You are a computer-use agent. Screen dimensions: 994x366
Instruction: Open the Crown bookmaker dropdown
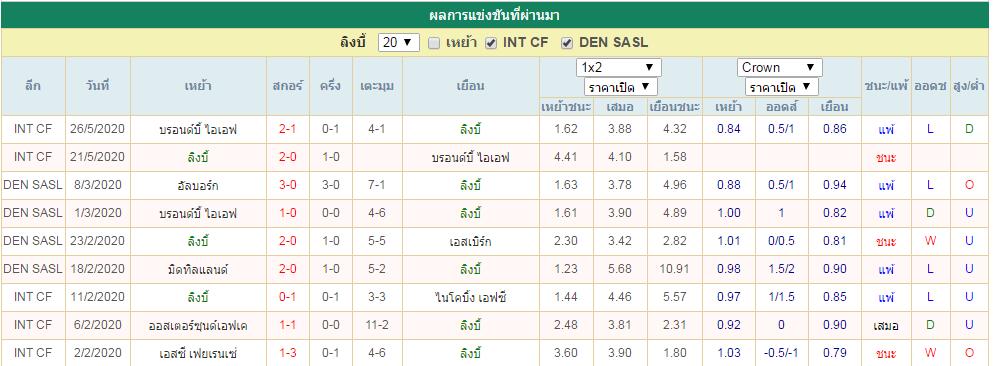click(780, 67)
